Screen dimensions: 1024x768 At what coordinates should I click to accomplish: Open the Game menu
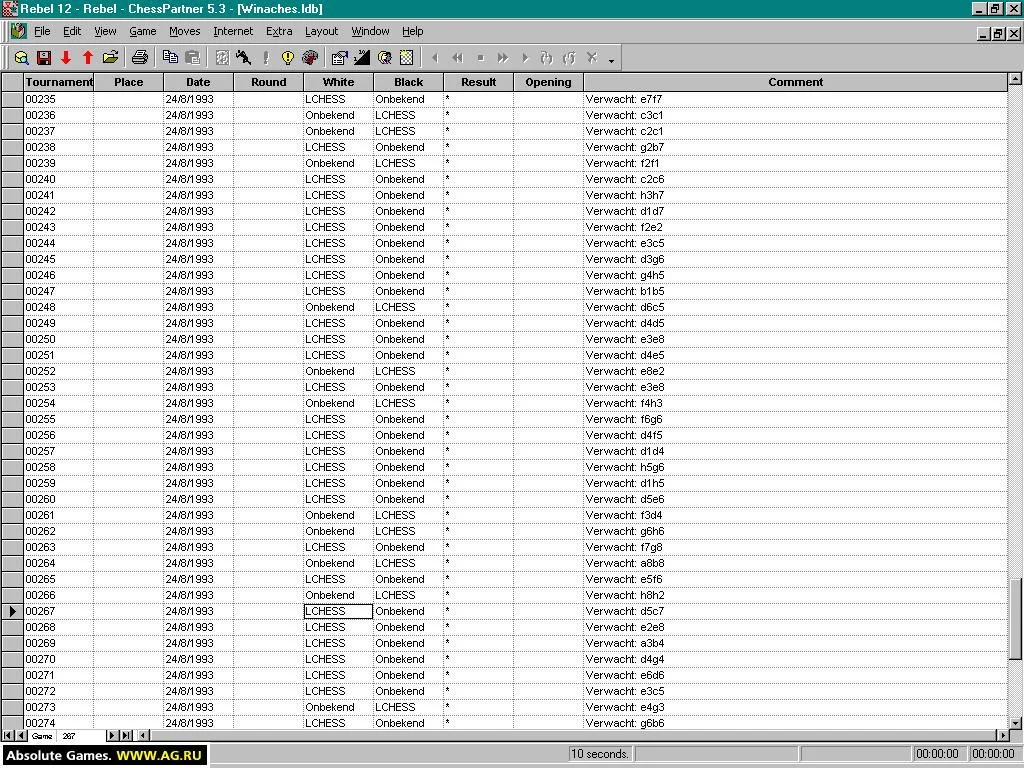[142, 31]
